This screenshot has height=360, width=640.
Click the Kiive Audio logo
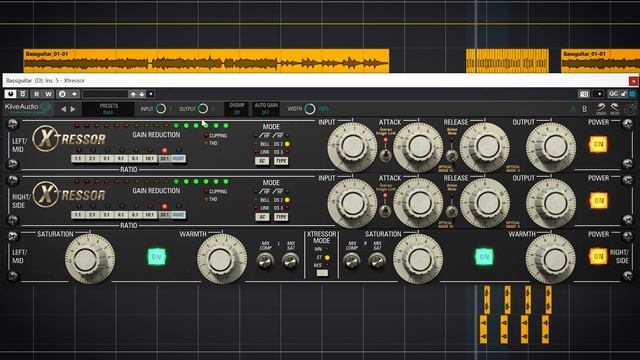[28, 108]
